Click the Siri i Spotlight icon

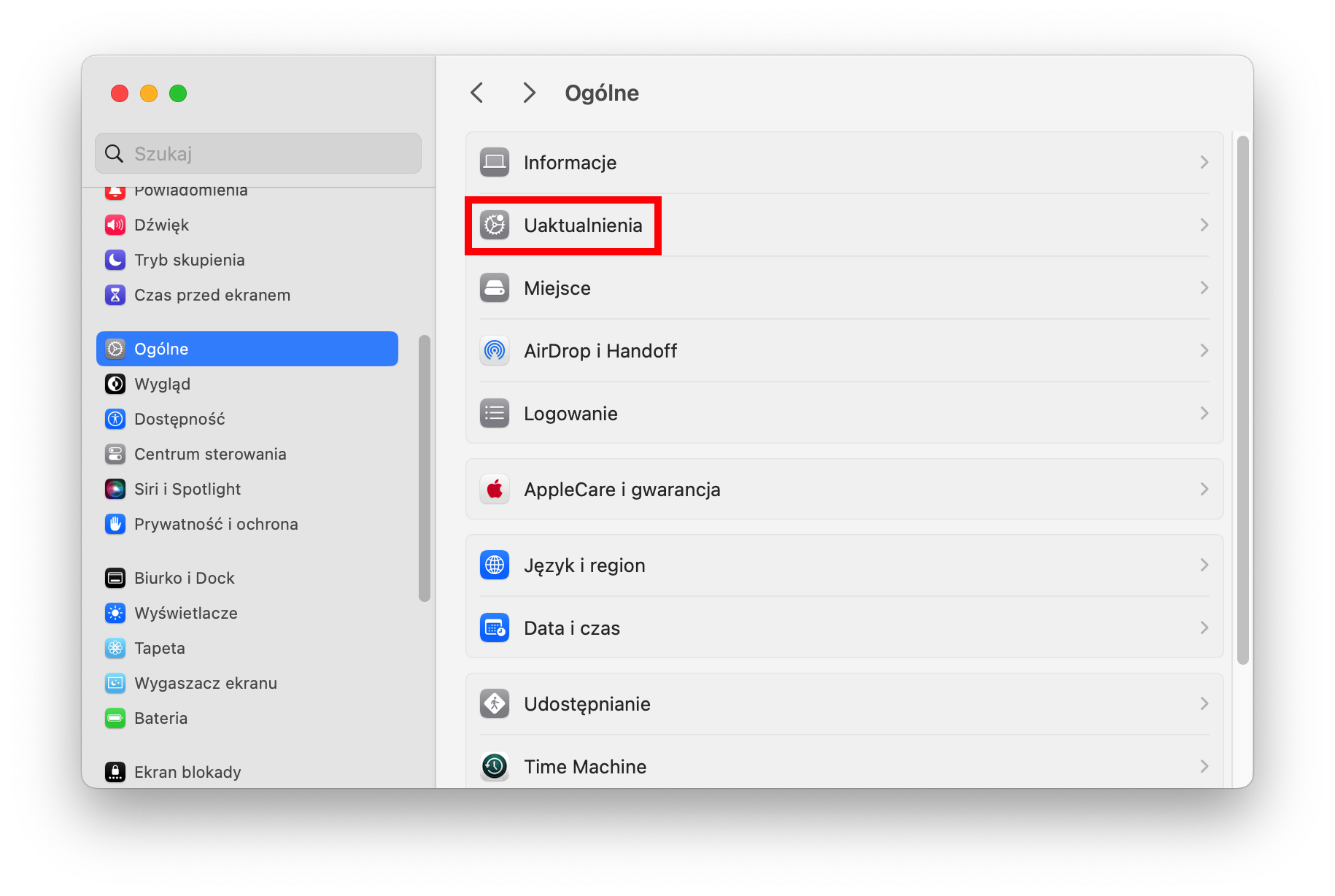click(115, 489)
